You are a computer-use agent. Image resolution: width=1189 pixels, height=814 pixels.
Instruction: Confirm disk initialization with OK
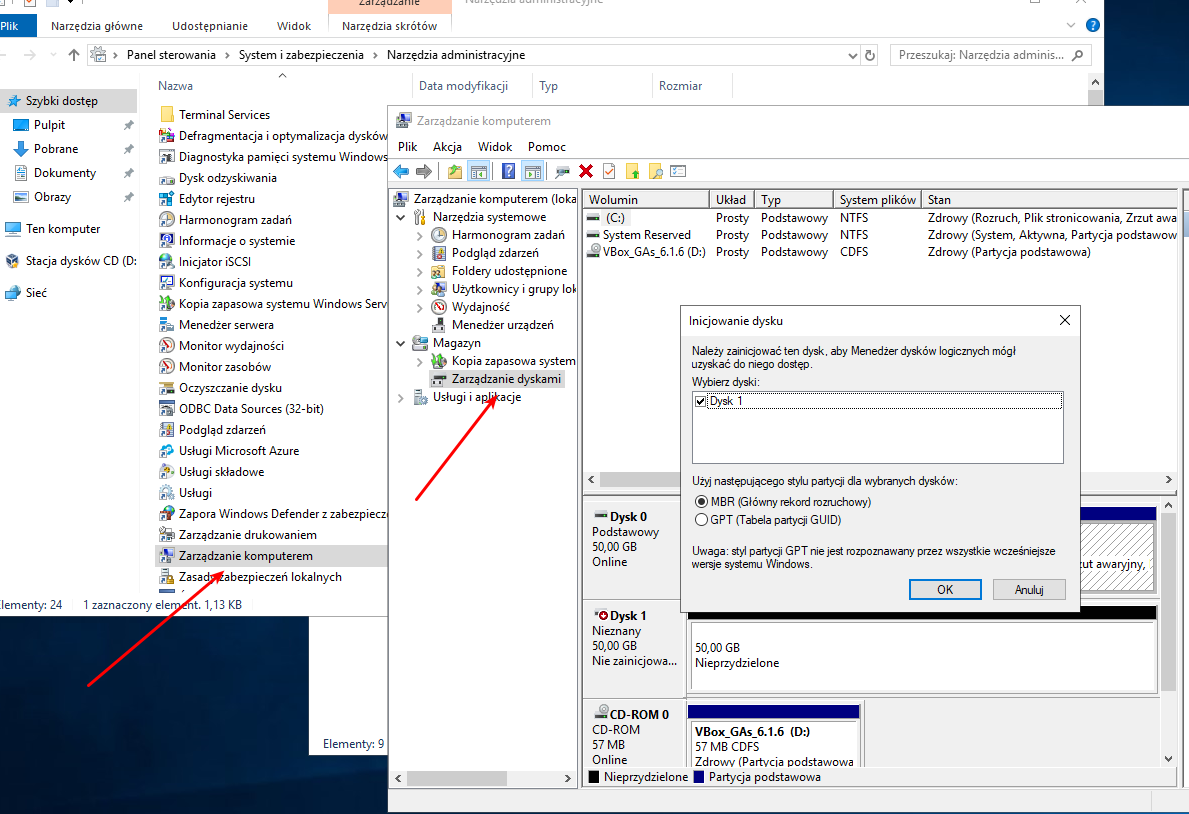tap(945, 589)
